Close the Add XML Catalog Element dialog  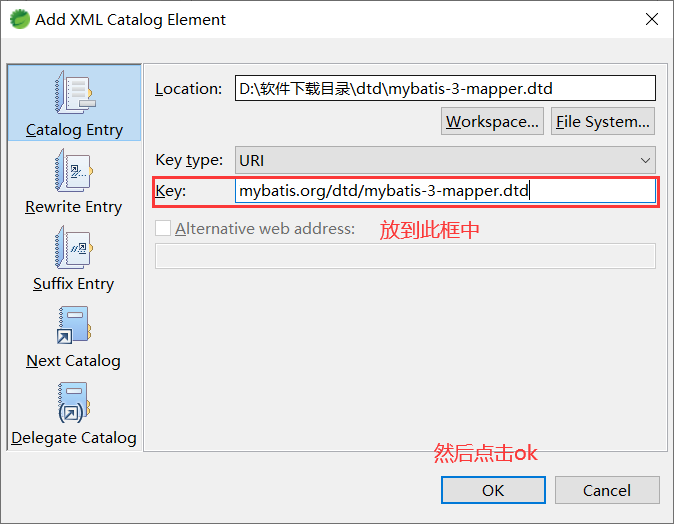(652, 19)
